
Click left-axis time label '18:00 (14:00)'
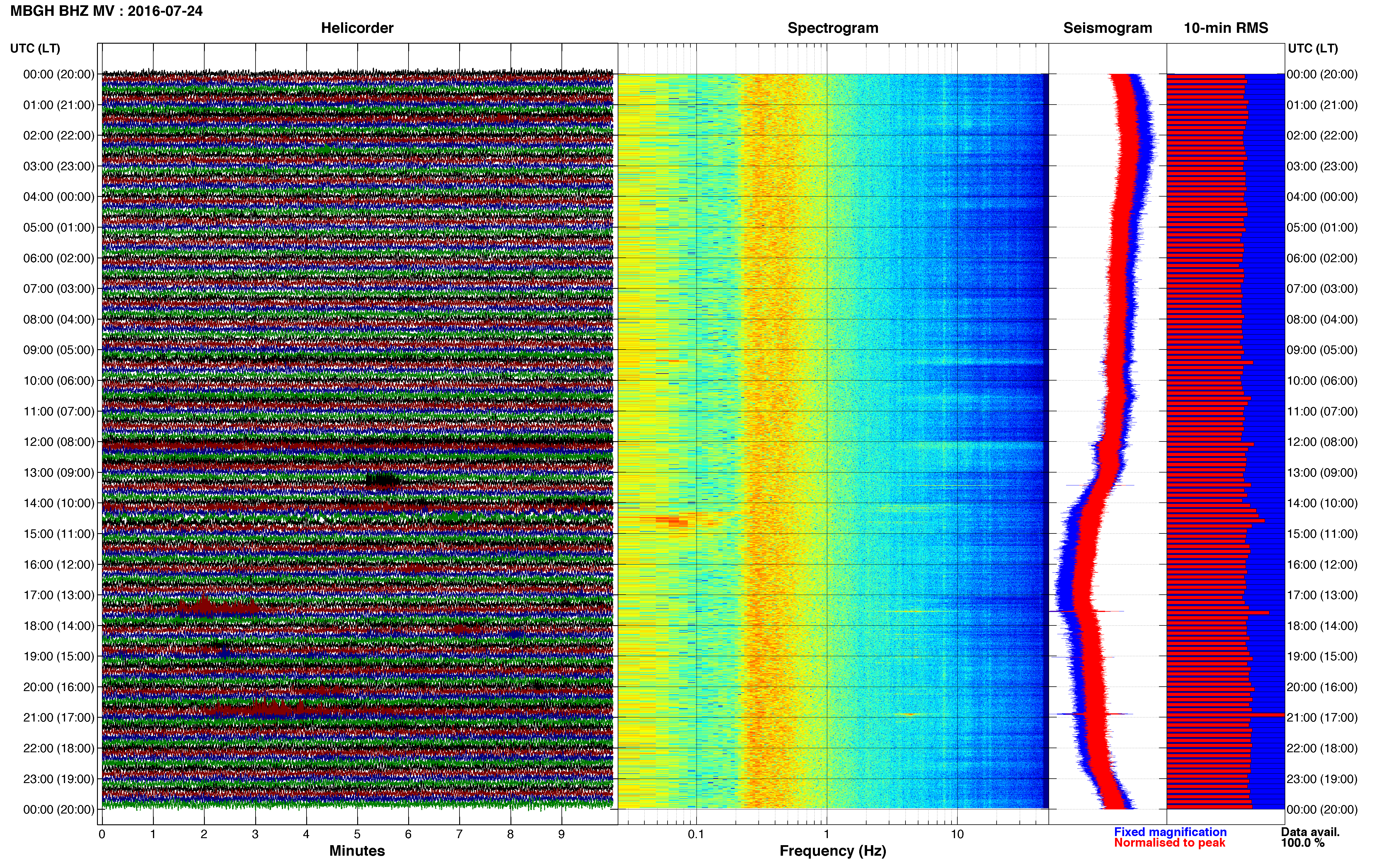pos(59,626)
